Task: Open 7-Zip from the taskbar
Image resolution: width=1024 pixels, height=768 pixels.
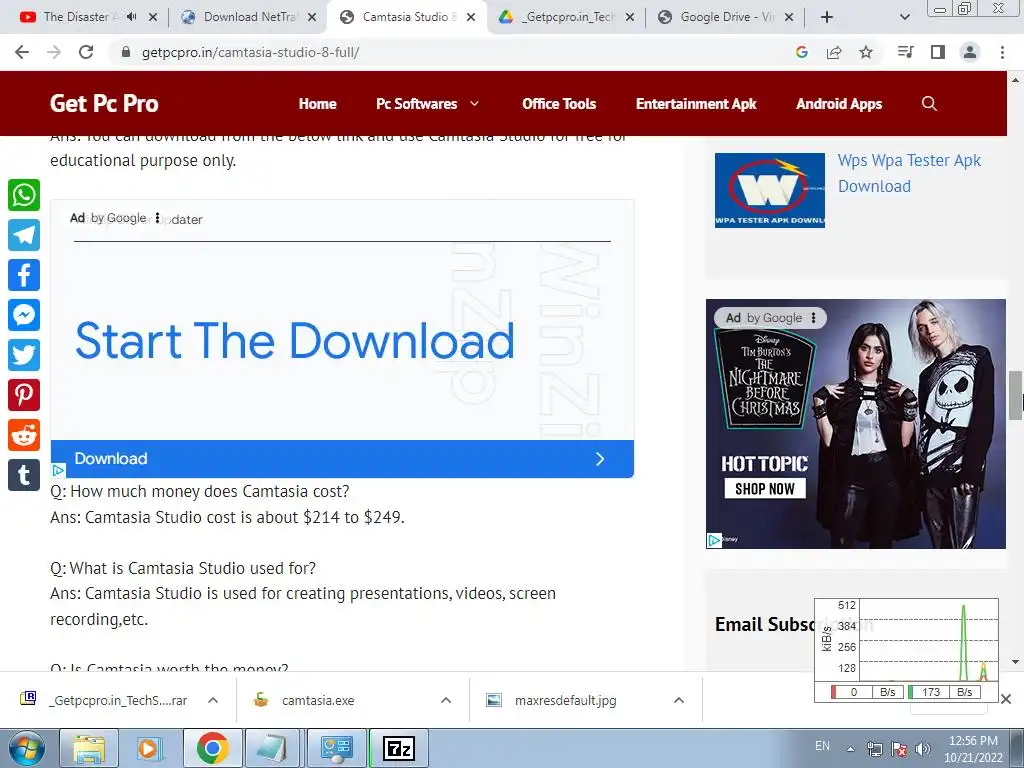Action: (399, 748)
